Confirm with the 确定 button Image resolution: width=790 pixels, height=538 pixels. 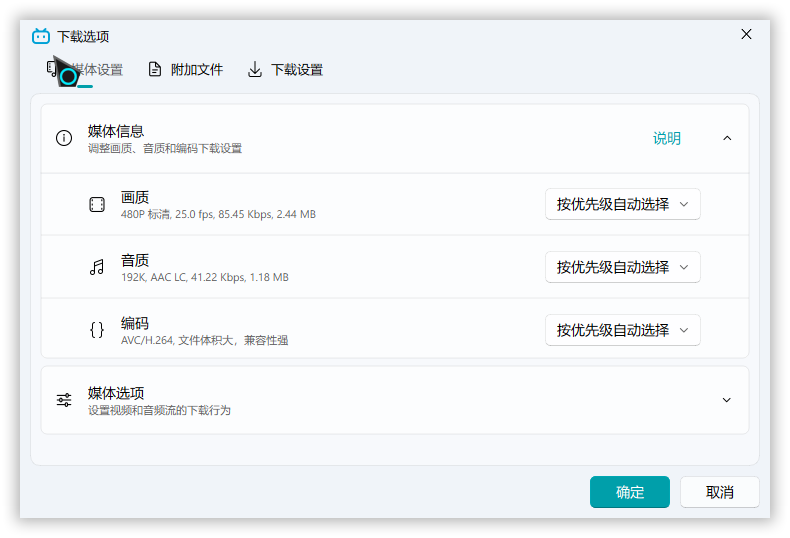[x=629, y=492]
